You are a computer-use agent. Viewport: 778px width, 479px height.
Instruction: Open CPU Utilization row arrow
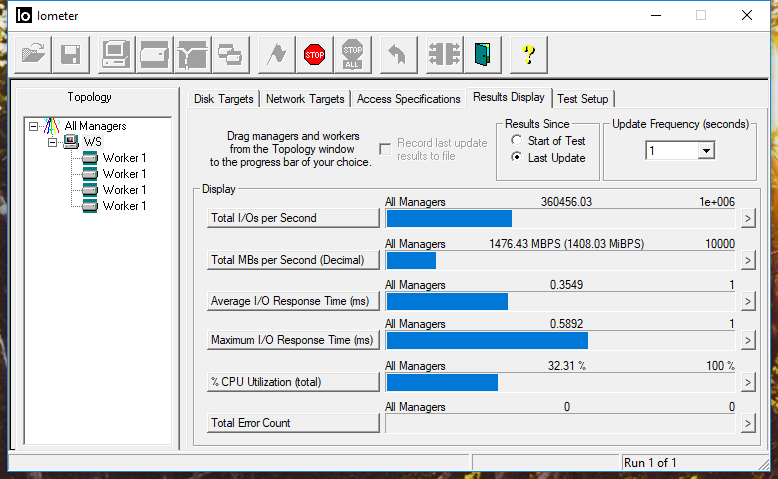(x=748, y=382)
